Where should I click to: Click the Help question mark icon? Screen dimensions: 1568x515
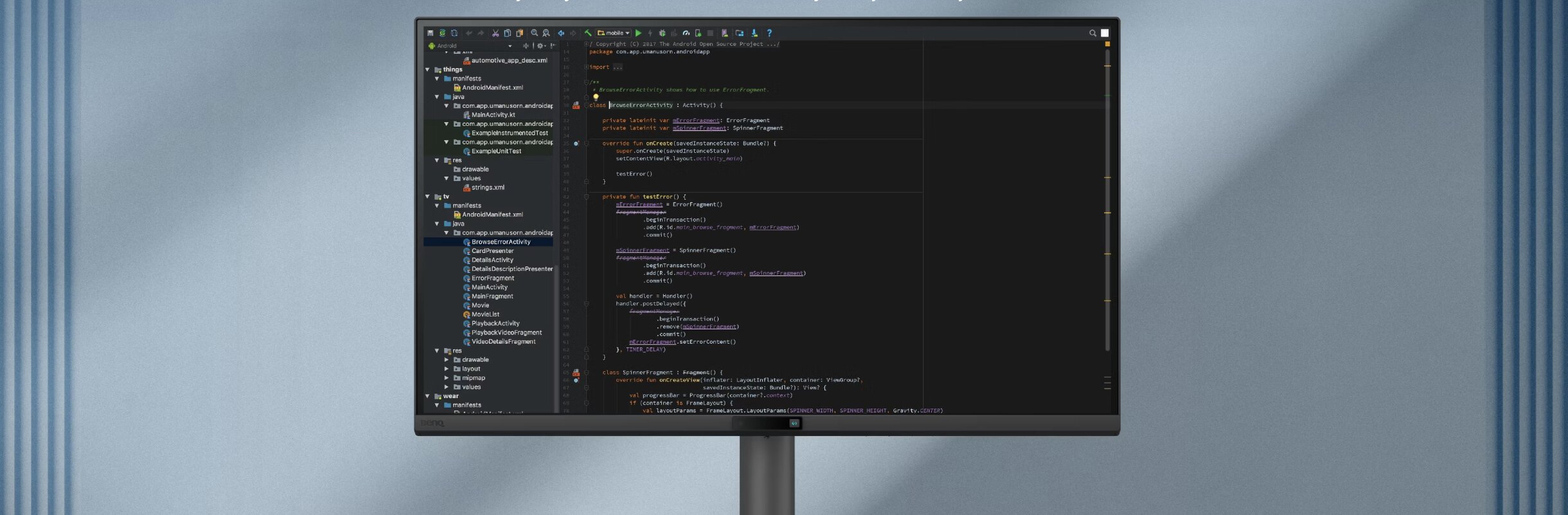click(x=769, y=33)
